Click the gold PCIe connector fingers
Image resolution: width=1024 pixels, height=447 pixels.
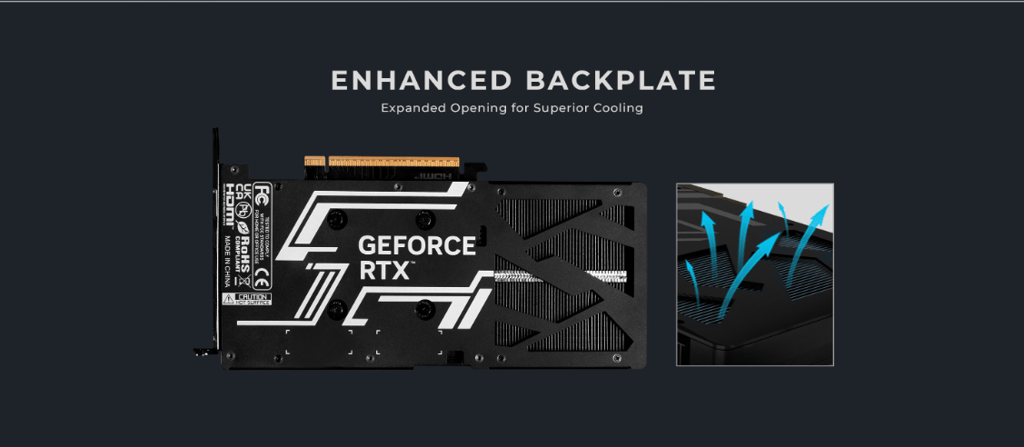click(382, 162)
